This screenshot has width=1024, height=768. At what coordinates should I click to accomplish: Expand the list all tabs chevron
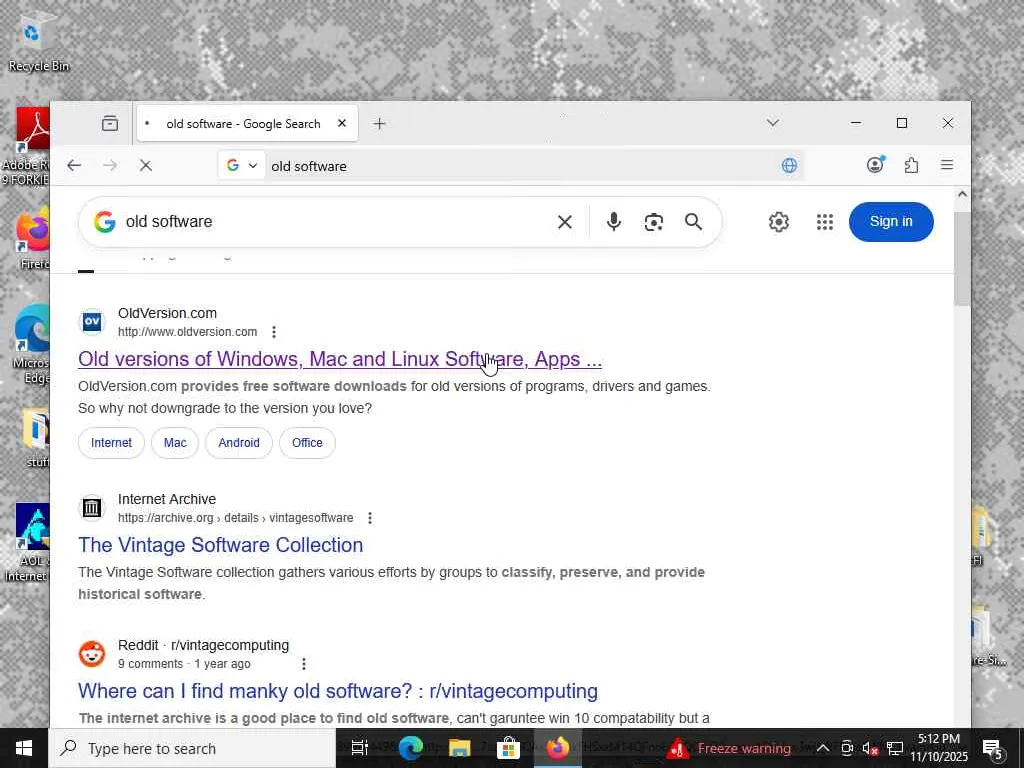pyautogui.click(x=773, y=123)
